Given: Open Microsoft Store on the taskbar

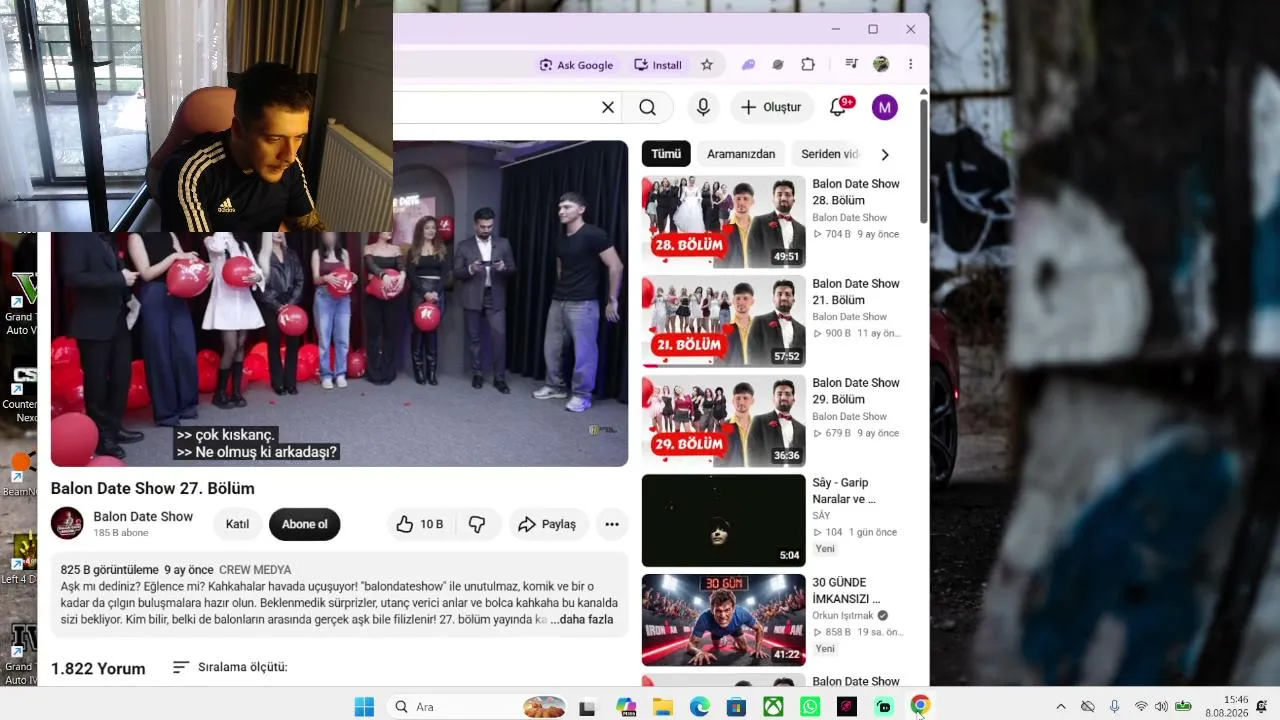Looking at the screenshot, I should [x=736, y=707].
